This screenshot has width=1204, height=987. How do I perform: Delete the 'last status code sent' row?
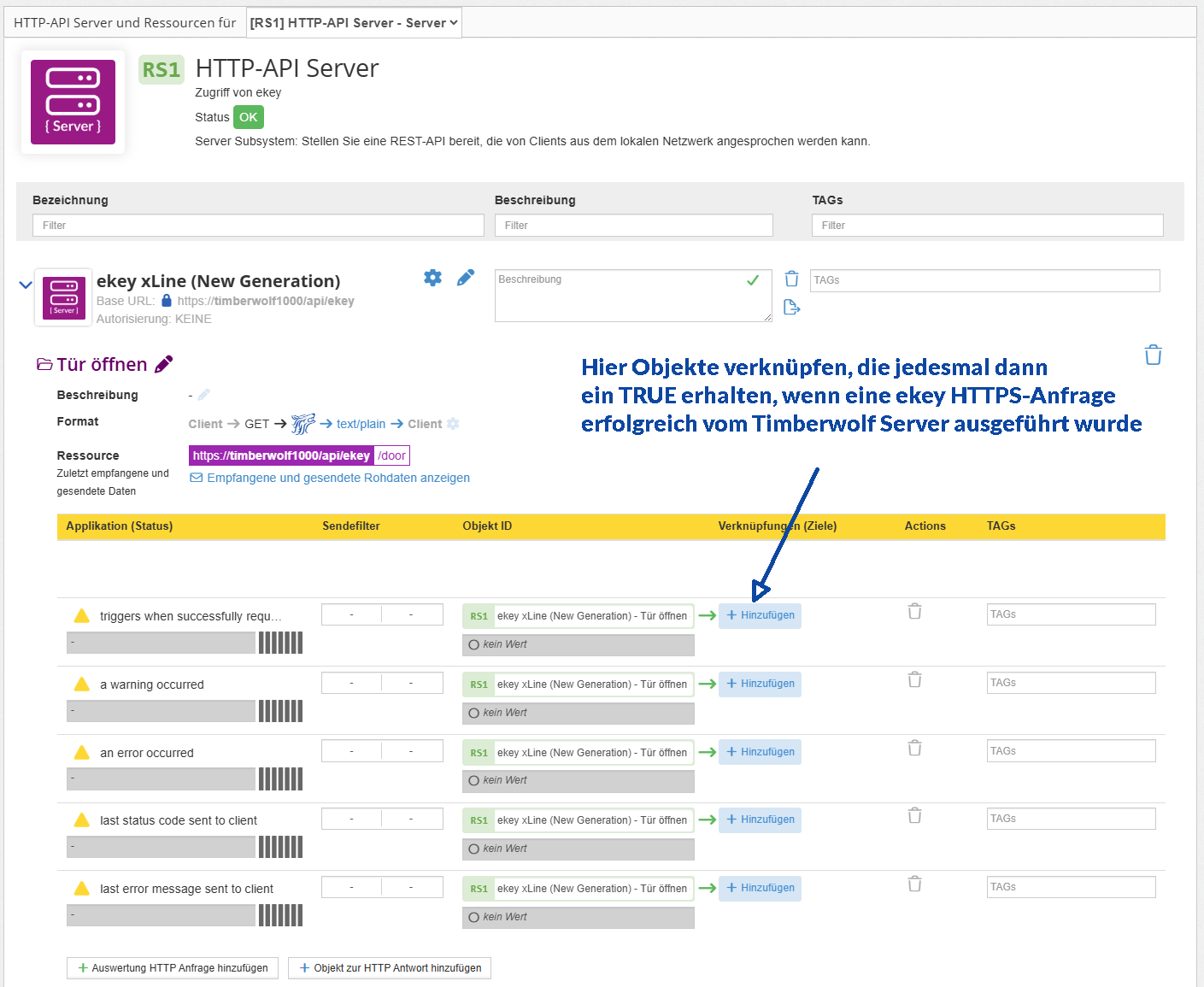(914, 815)
